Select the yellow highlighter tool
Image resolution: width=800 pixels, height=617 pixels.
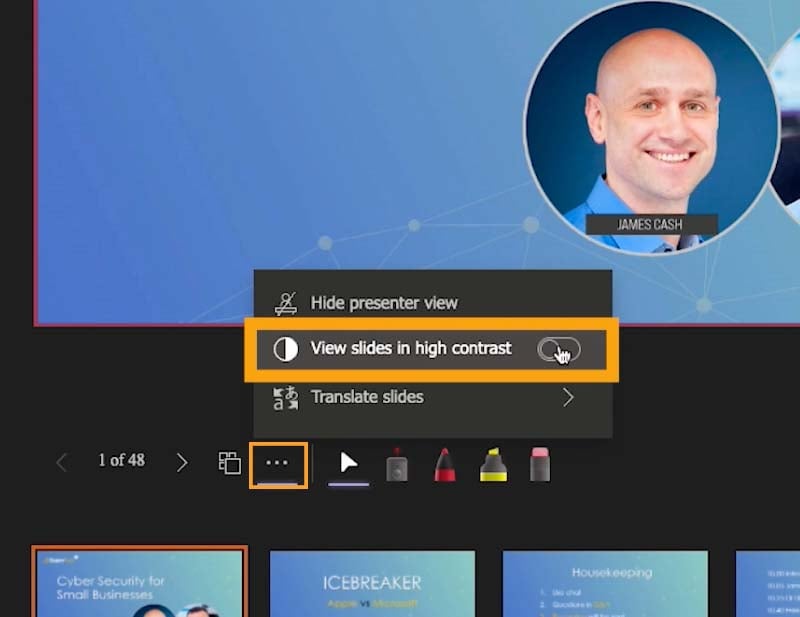point(493,464)
